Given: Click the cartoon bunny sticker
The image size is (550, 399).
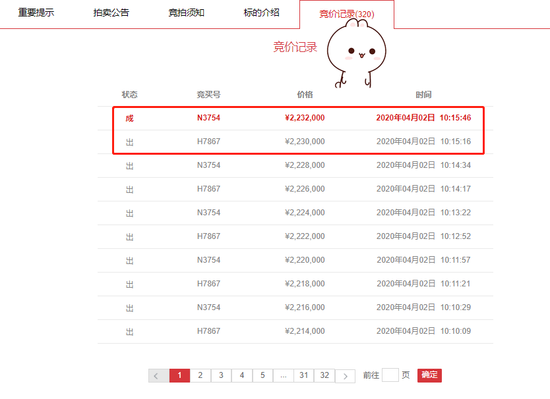Looking at the screenshot, I should pyautogui.click(x=356, y=53).
